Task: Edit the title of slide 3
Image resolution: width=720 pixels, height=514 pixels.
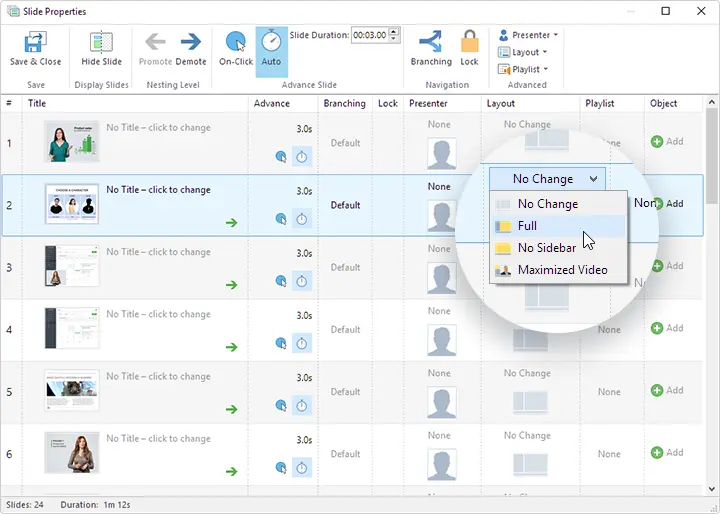Action: (158, 252)
